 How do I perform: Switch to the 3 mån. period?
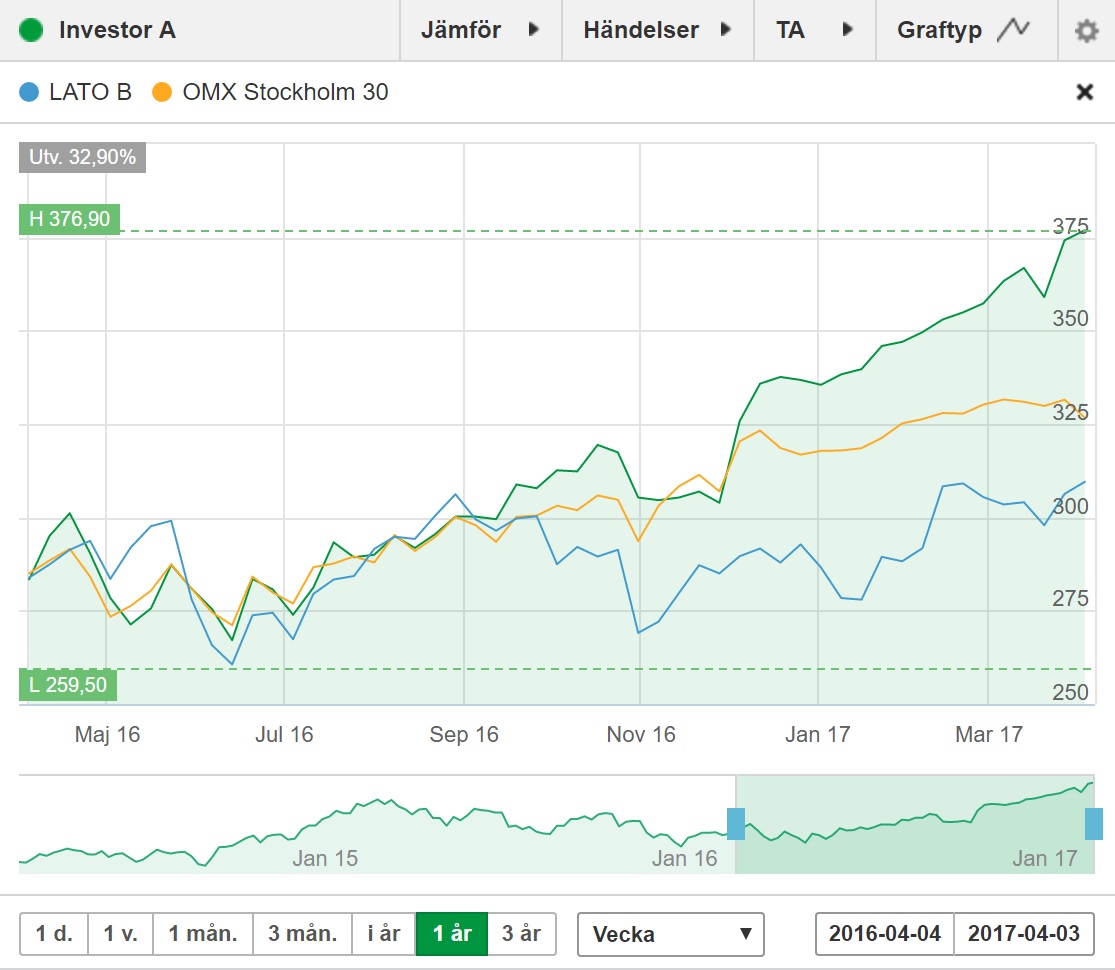302,934
